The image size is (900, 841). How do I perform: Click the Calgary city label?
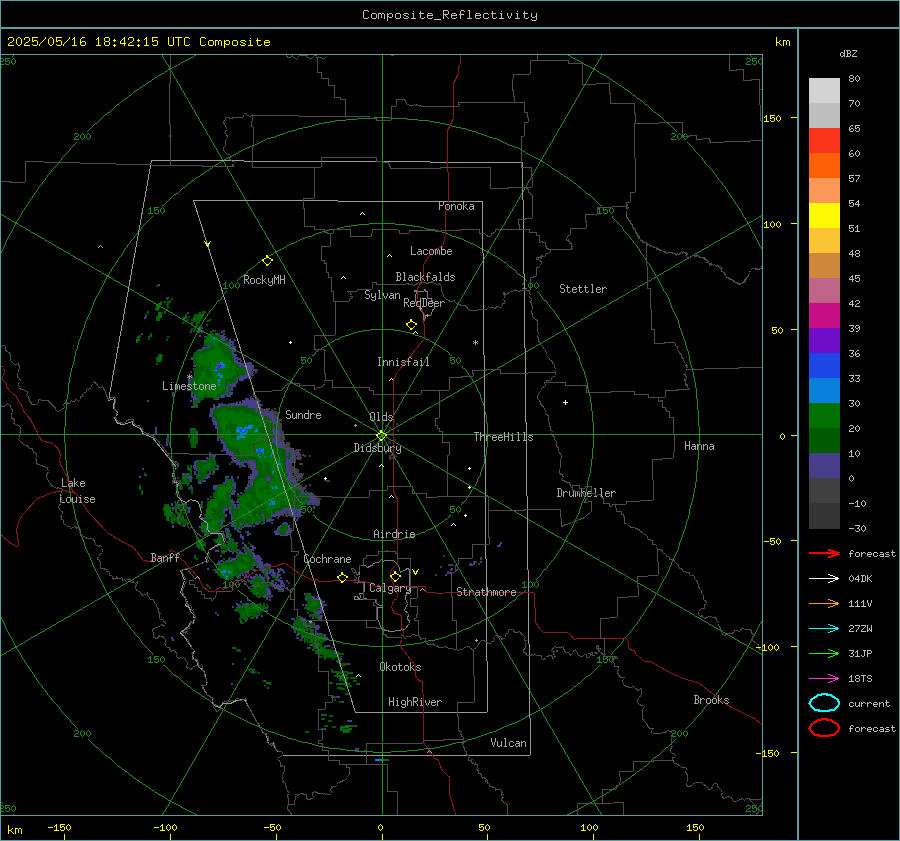[x=390, y=588]
